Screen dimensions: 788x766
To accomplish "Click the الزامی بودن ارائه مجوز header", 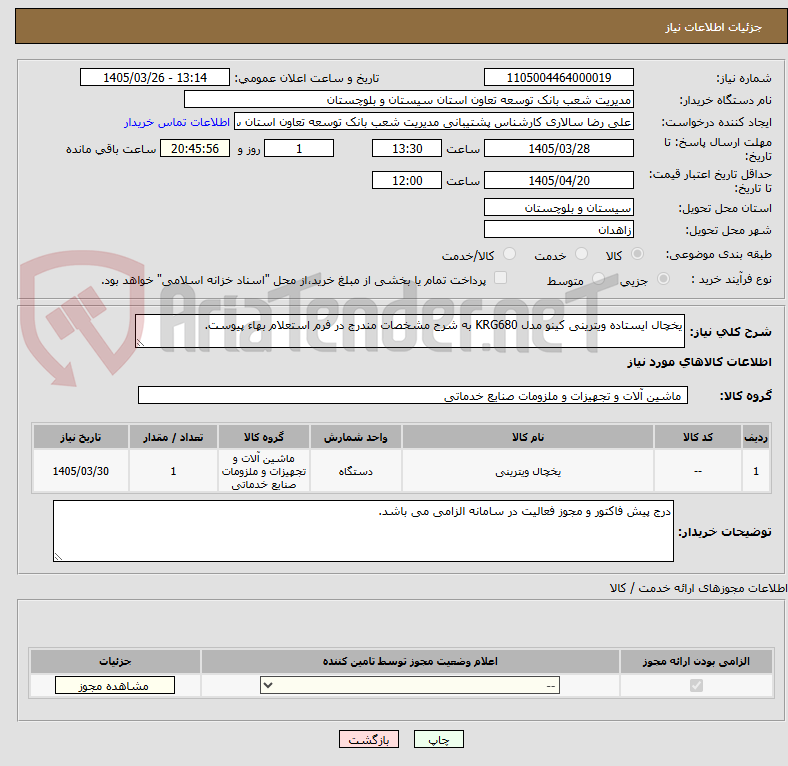I will point(696,661).
